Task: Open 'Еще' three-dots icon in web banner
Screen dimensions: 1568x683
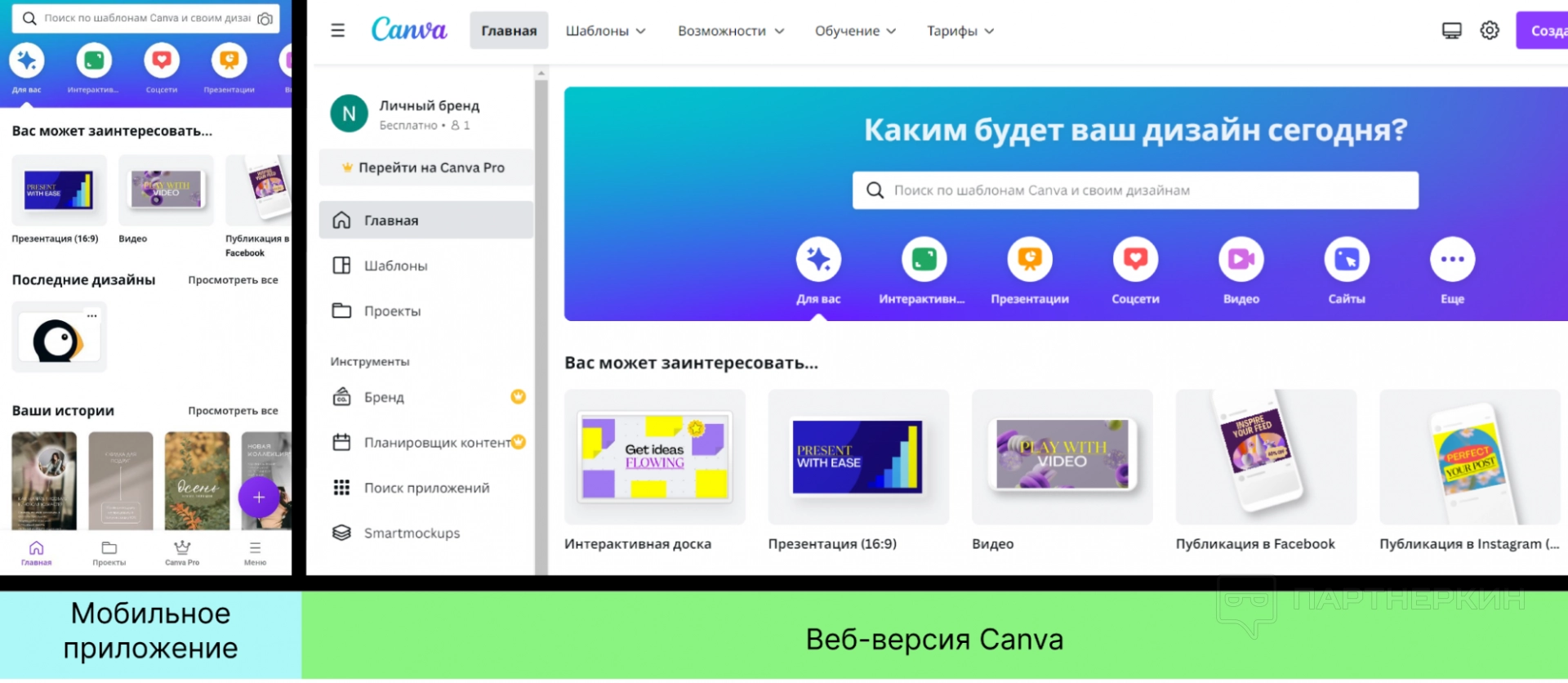Action: click(x=1452, y=260)
